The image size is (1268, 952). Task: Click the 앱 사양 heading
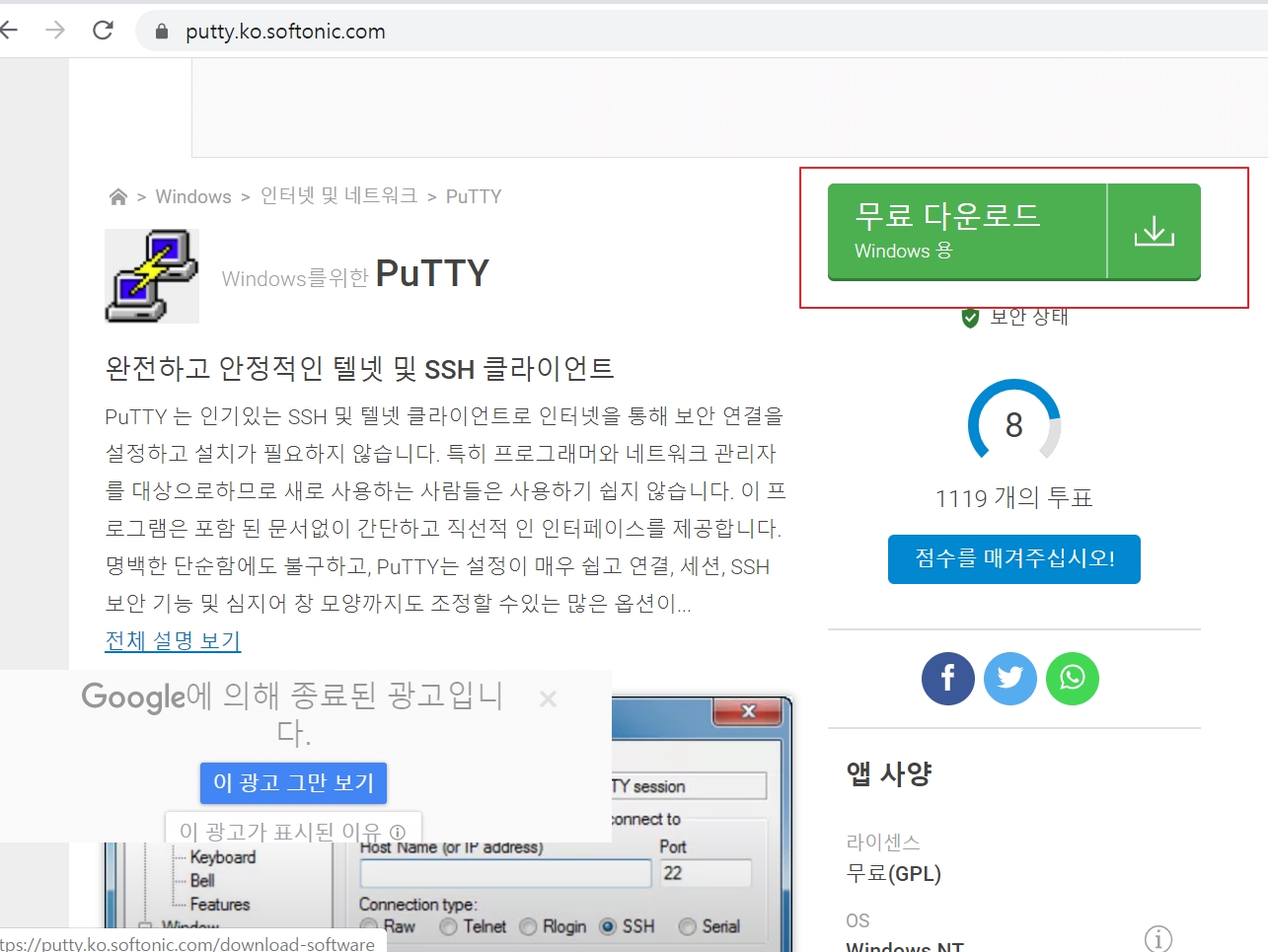click(889, 774)
